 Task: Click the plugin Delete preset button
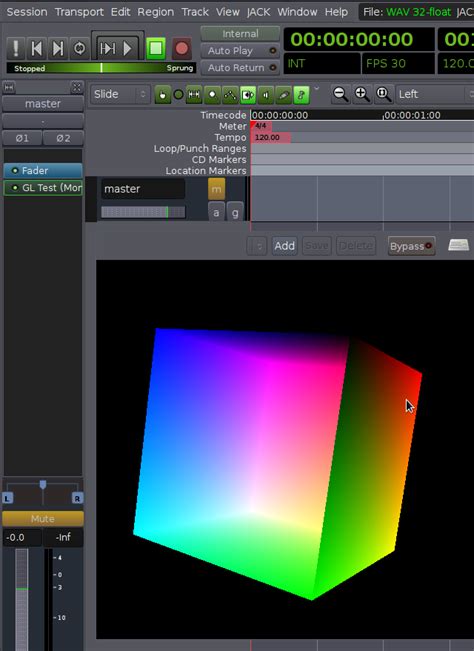[x=356, y=246]
